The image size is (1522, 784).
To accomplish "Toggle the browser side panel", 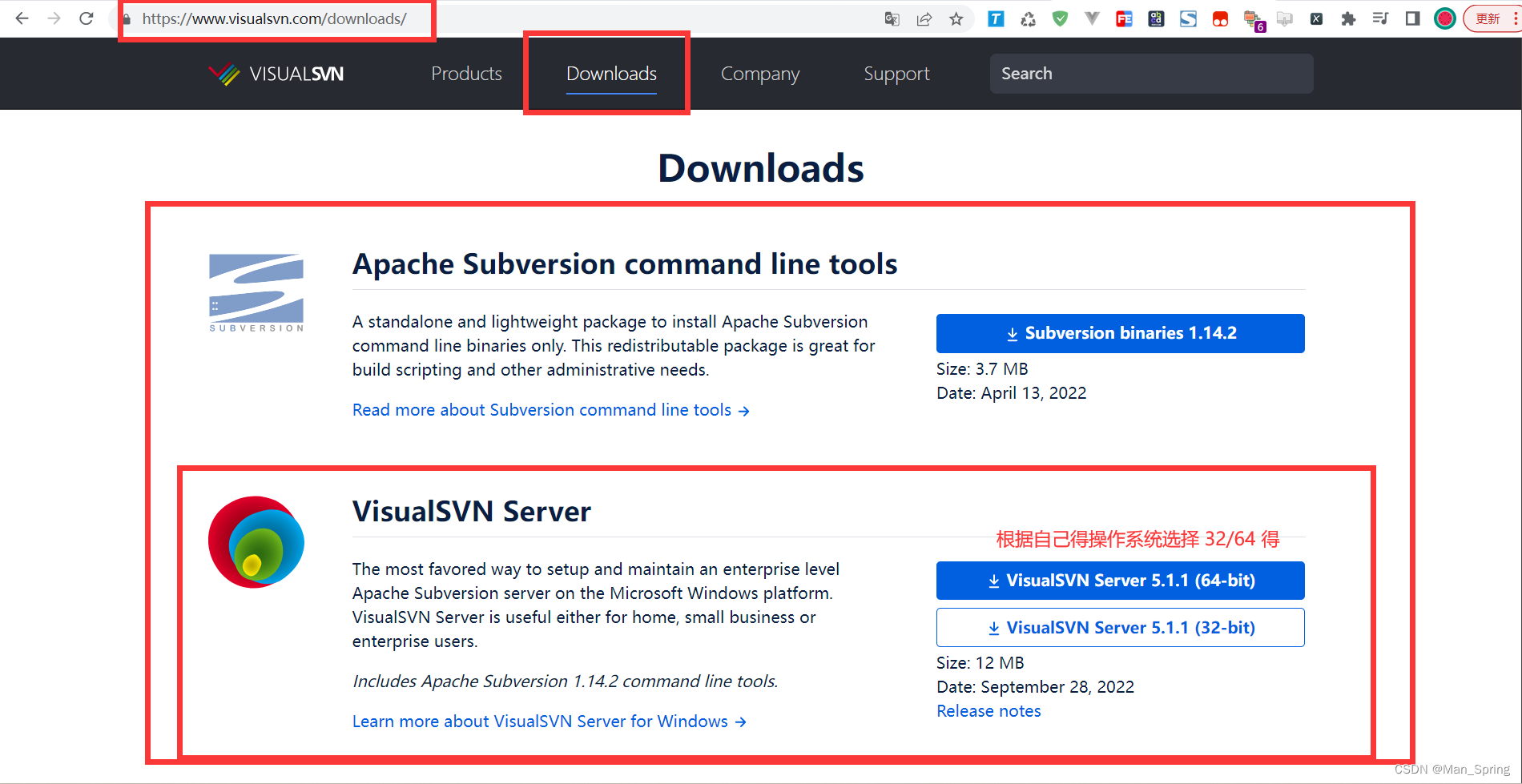I will (1412, 18).
